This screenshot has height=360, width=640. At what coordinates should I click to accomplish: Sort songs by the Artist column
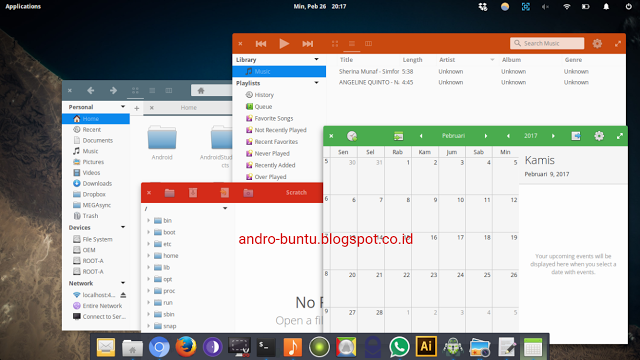point(447,60)
